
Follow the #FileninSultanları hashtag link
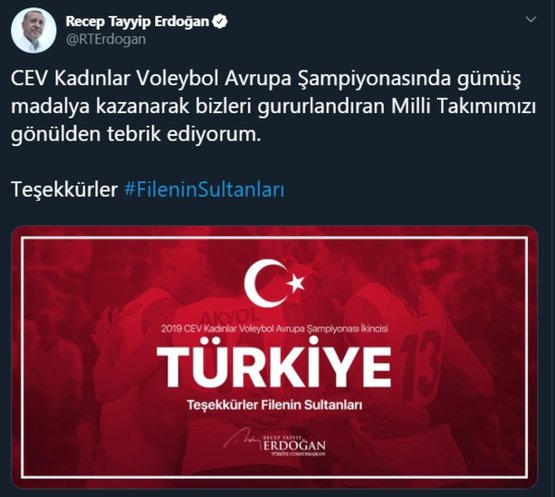[x=204, y=190]
